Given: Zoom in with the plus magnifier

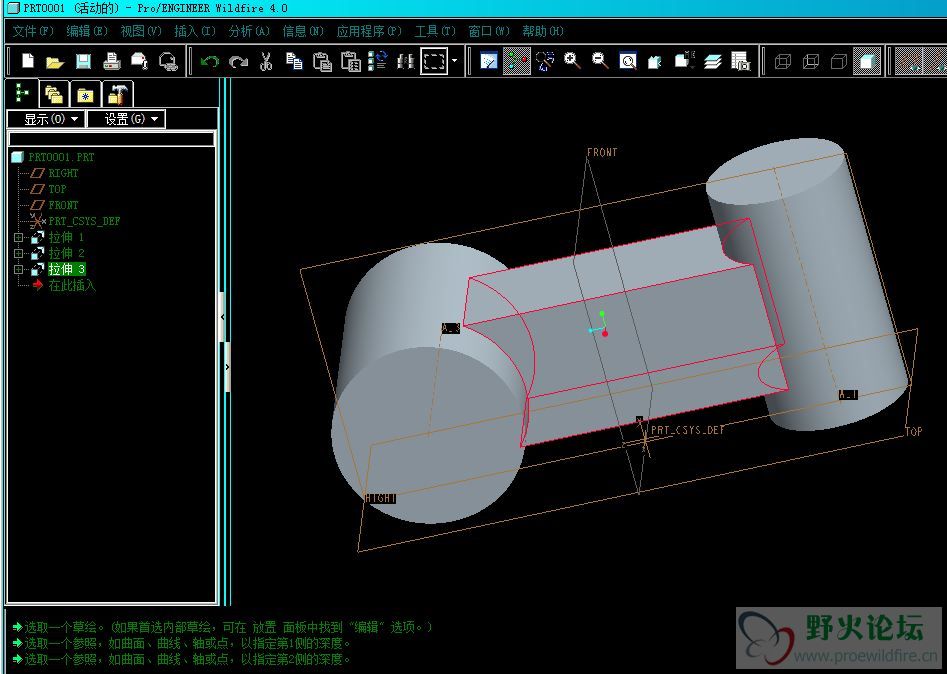Looking at the screenshot, I should (572, 61).
